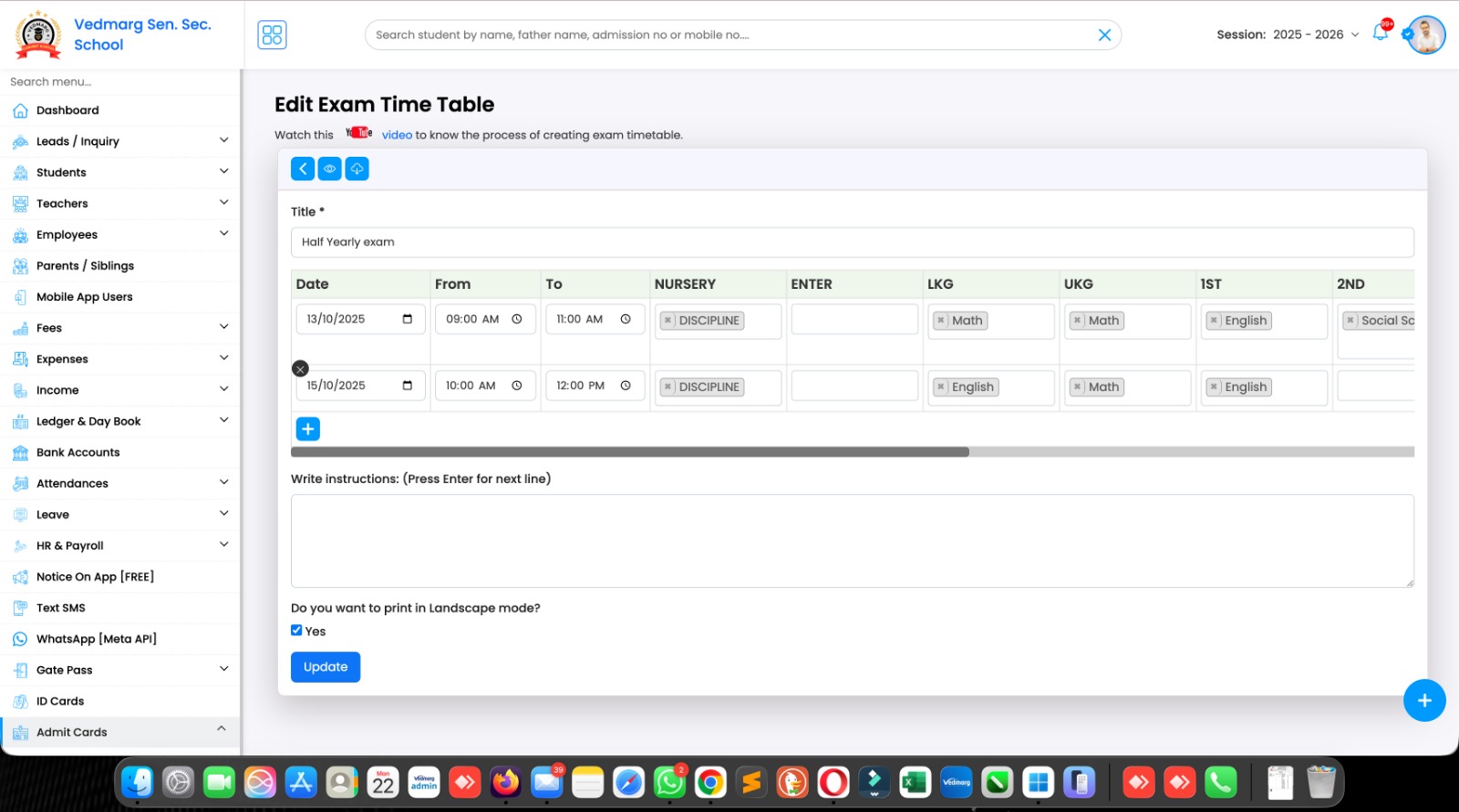Focus the Search menu field
Screen dimensions: 1459x812
coord(120,82)
